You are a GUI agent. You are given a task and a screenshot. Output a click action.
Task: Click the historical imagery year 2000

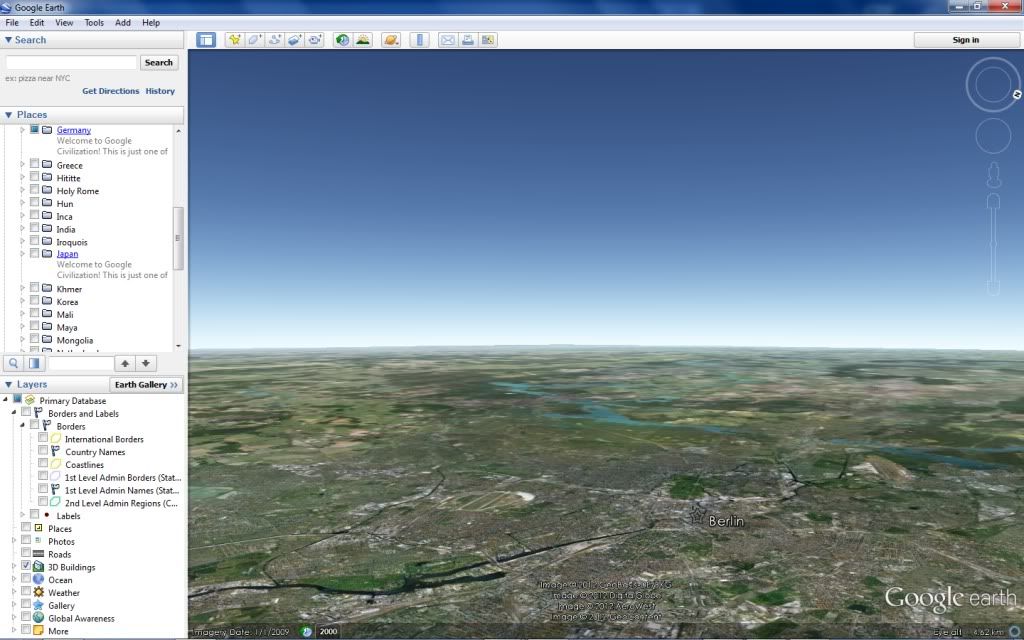click(328, 632)
